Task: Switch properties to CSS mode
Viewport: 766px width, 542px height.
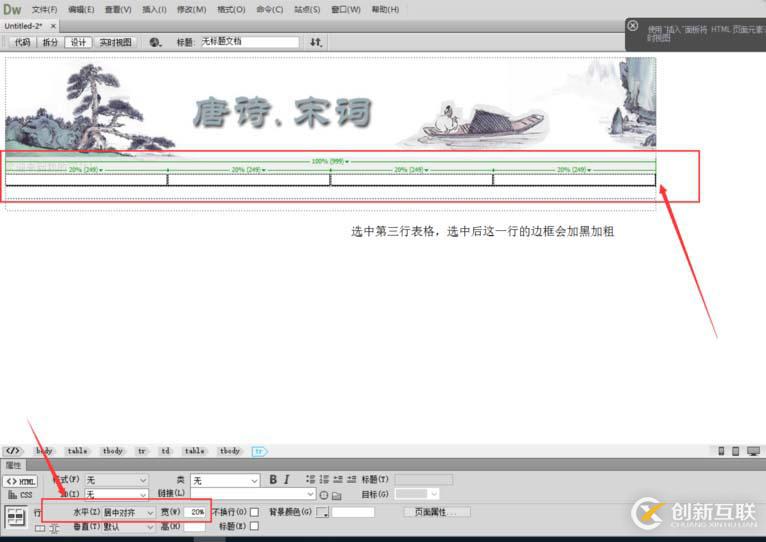Action: pyautogui.click(x=21, y=495)
